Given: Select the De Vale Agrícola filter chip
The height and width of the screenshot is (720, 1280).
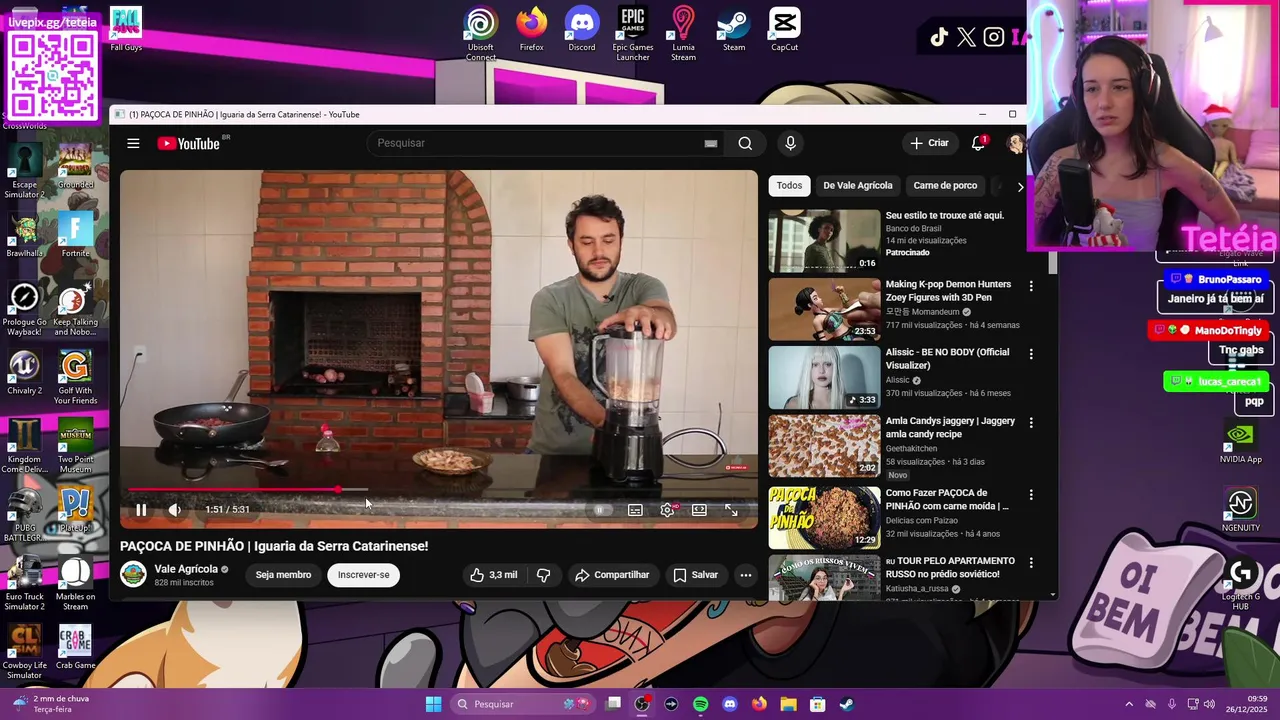Looking at the screenshot, I should coord(858,186).
